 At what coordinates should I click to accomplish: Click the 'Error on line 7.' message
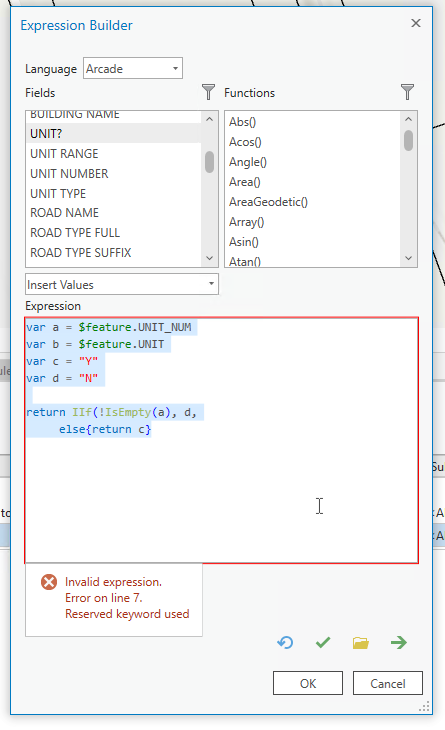104,598
